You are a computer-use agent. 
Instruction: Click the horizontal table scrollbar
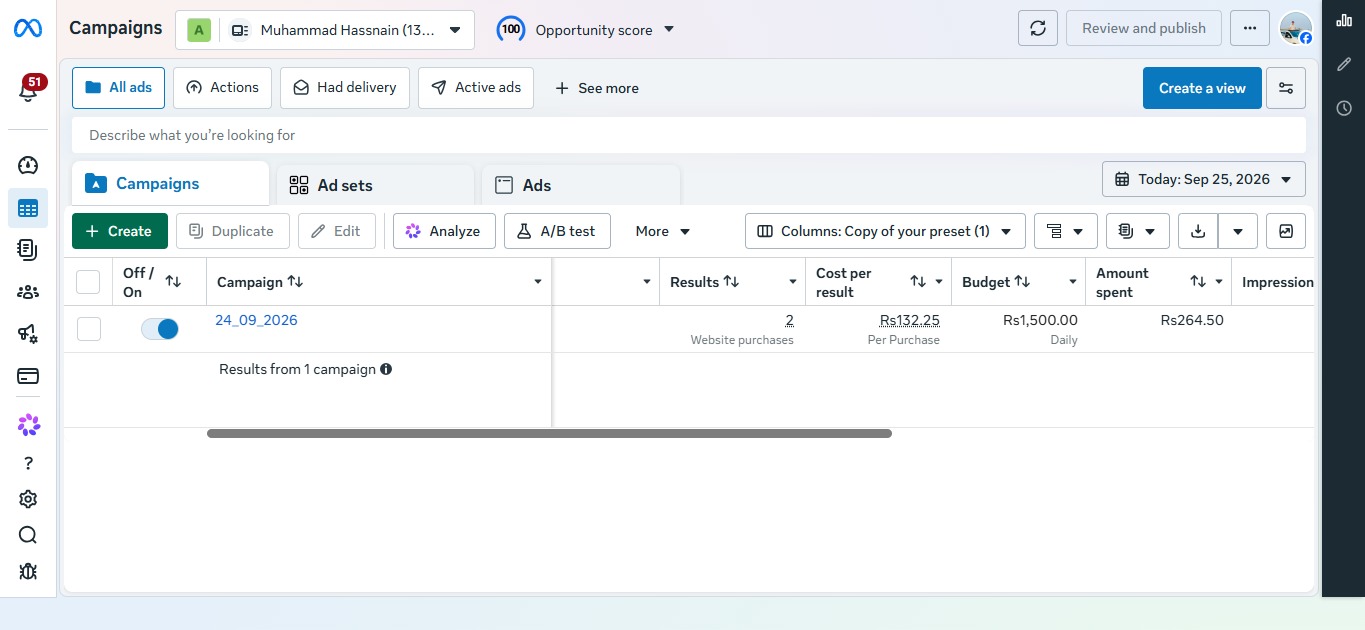[x=549, y=434]
